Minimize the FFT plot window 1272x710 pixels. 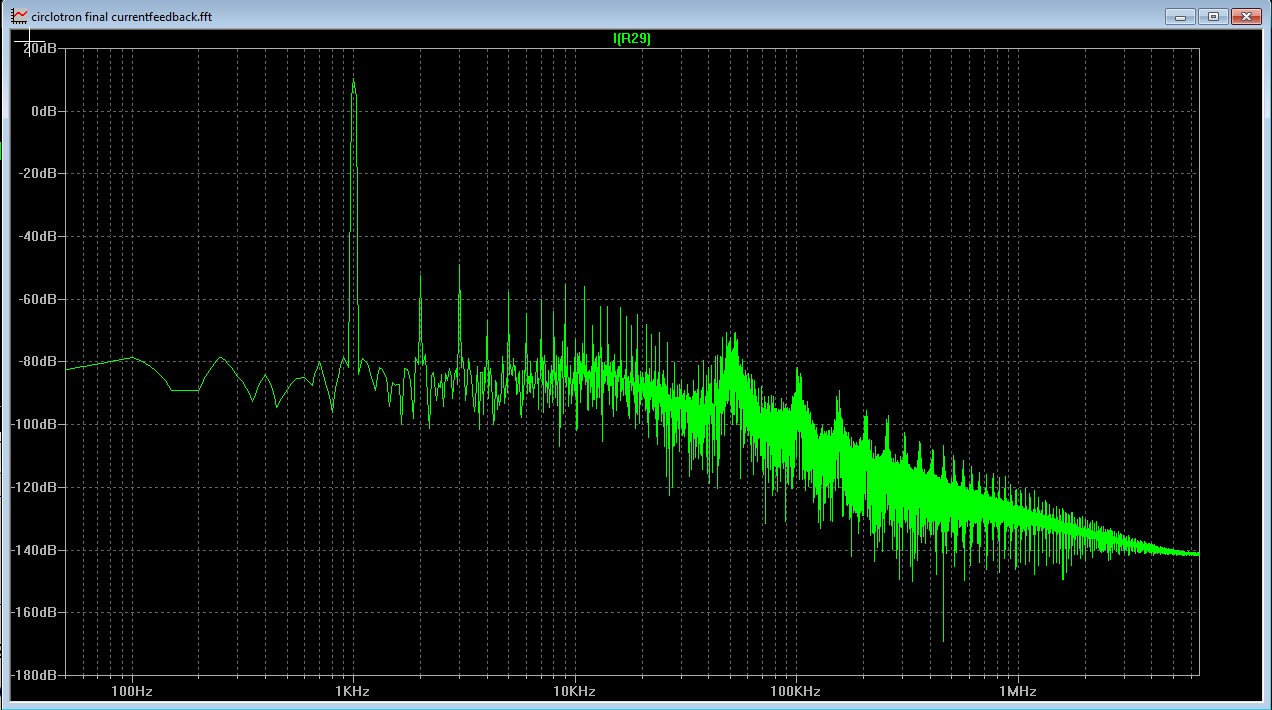(1180, 16)
